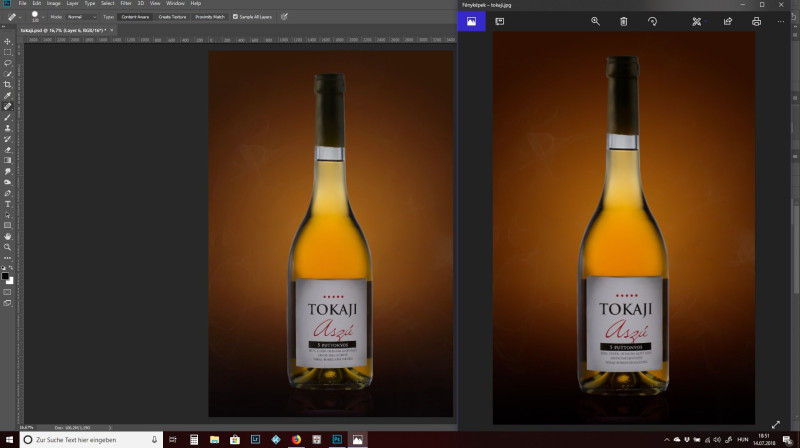Click the zoom magnifier in Photos viewer
The width and height of the screenshot is (800, 448).
click(595, 21)
